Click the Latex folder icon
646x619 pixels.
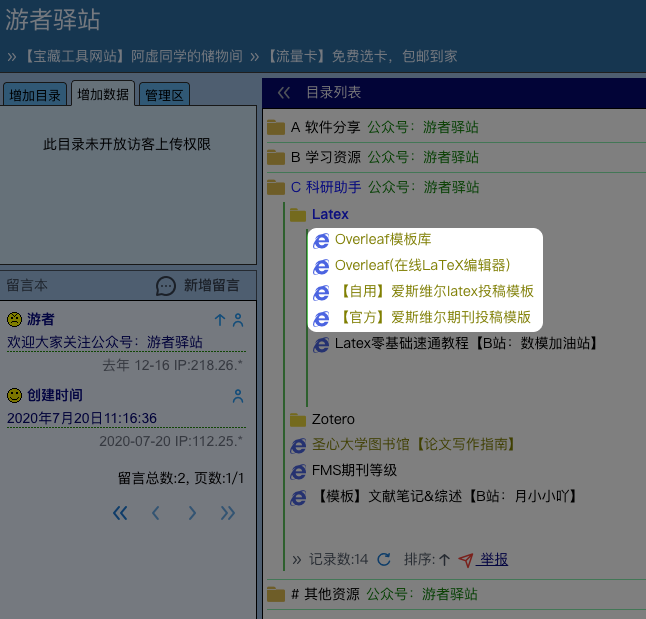point(298,215)
